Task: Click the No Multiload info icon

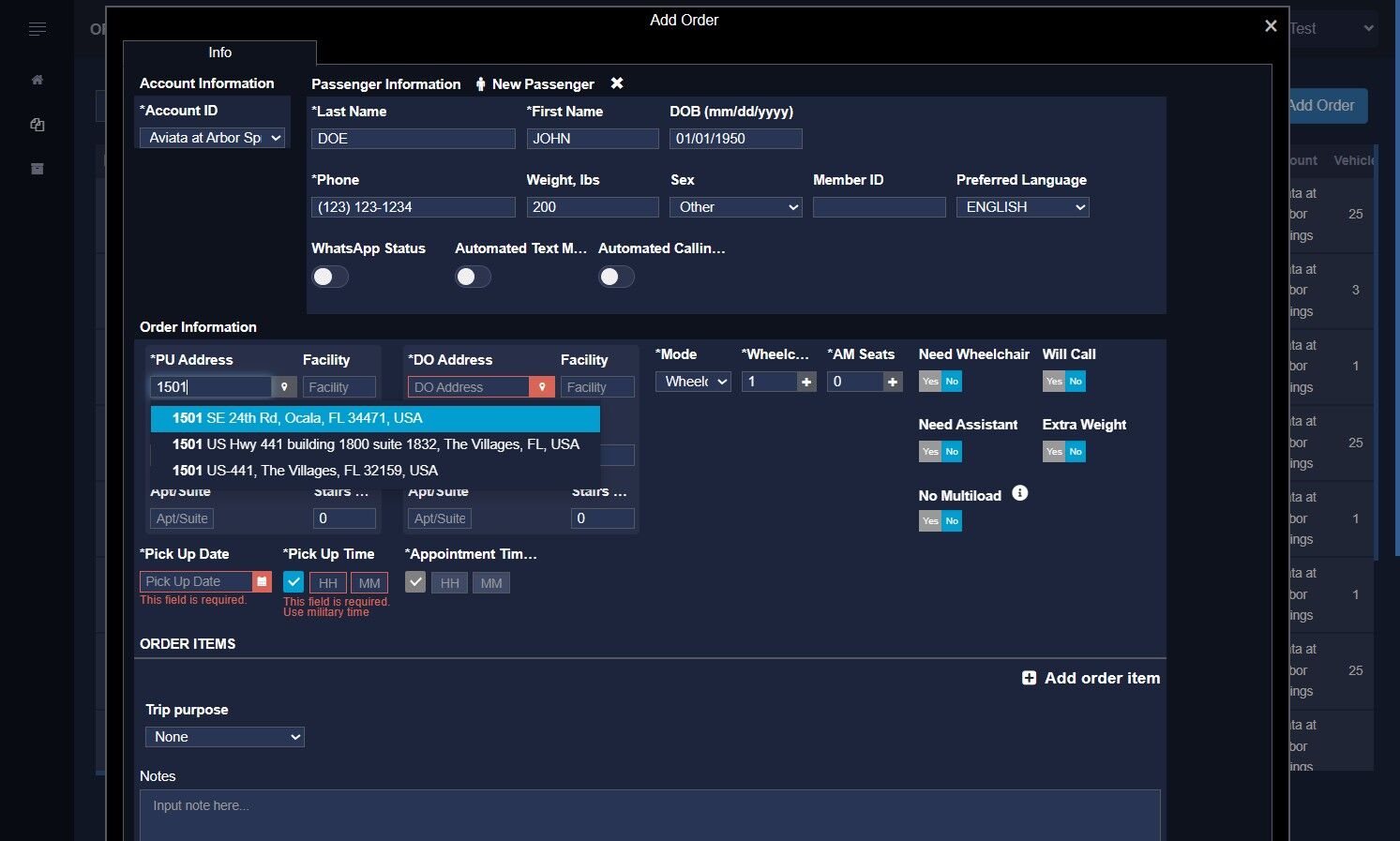Action: (1020, 493)
